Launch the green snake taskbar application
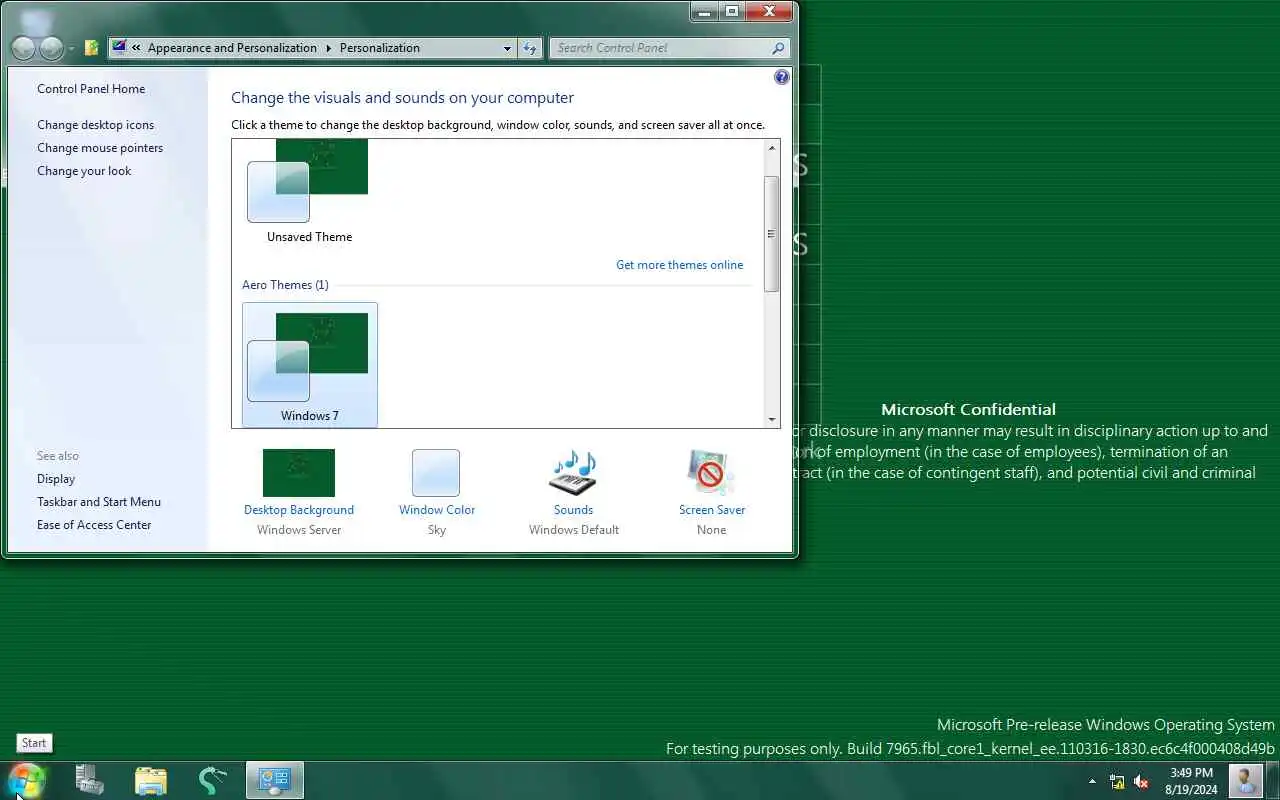 pyautogui.click(x=212, y=780)
